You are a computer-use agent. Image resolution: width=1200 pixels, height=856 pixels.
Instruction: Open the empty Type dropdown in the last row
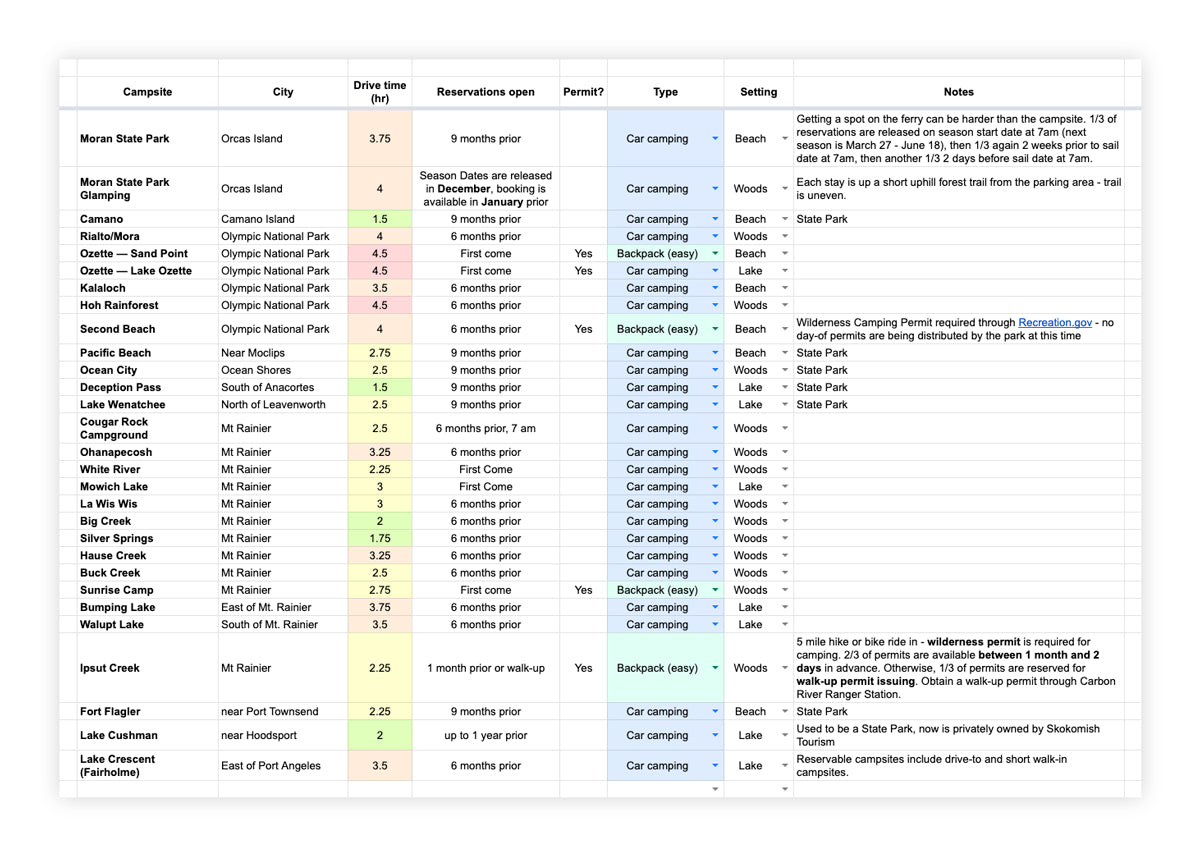click(x=714, y=789)
